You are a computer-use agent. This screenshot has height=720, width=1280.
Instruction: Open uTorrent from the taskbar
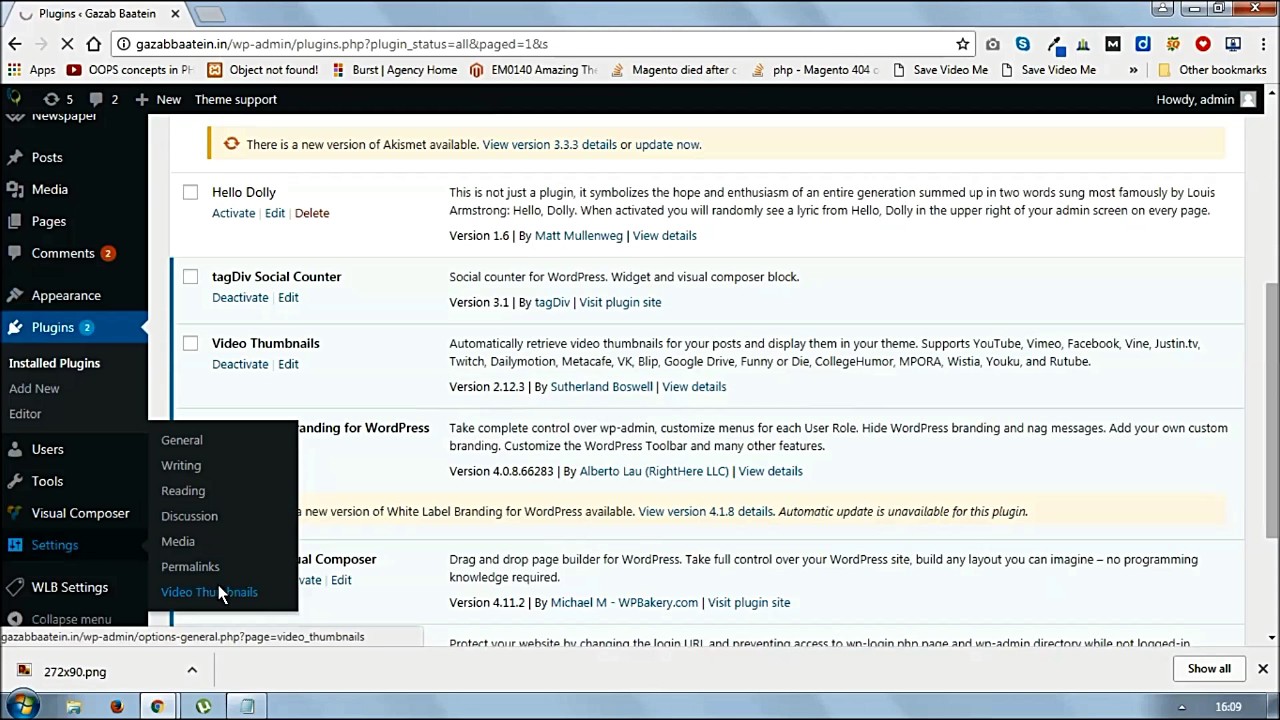[204, 706]
